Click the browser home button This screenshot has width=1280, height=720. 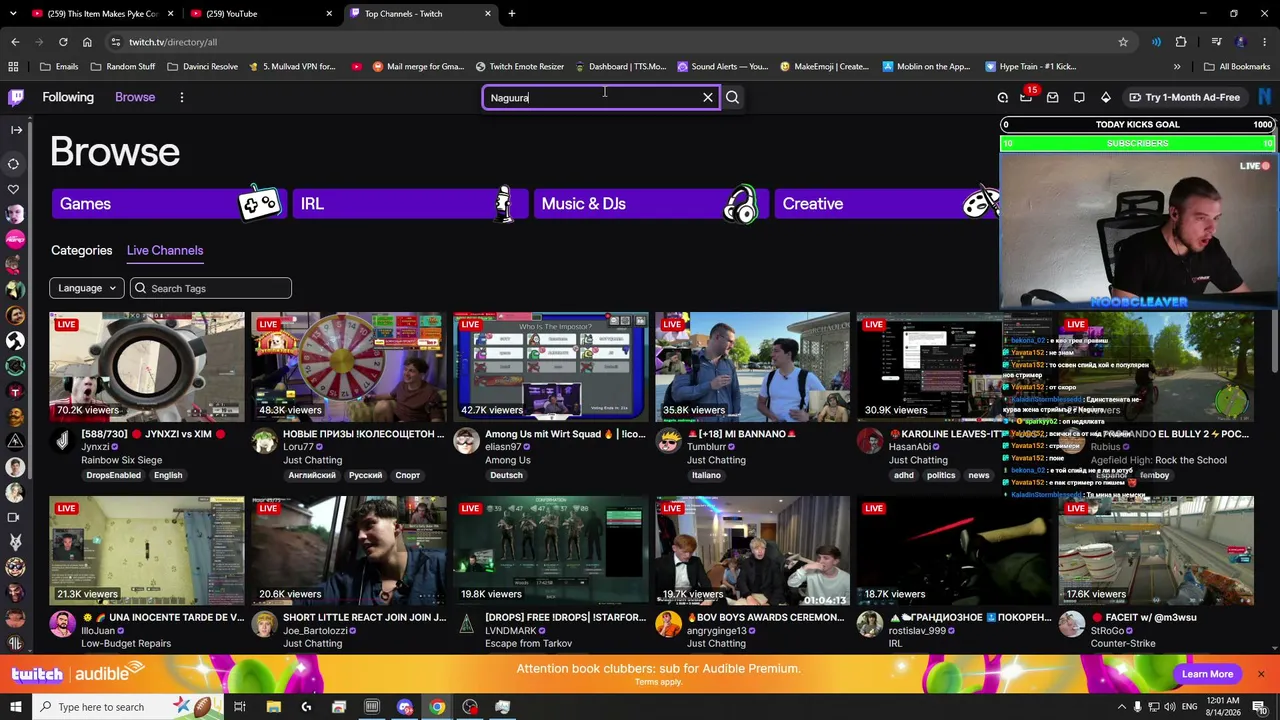[87, 42]
